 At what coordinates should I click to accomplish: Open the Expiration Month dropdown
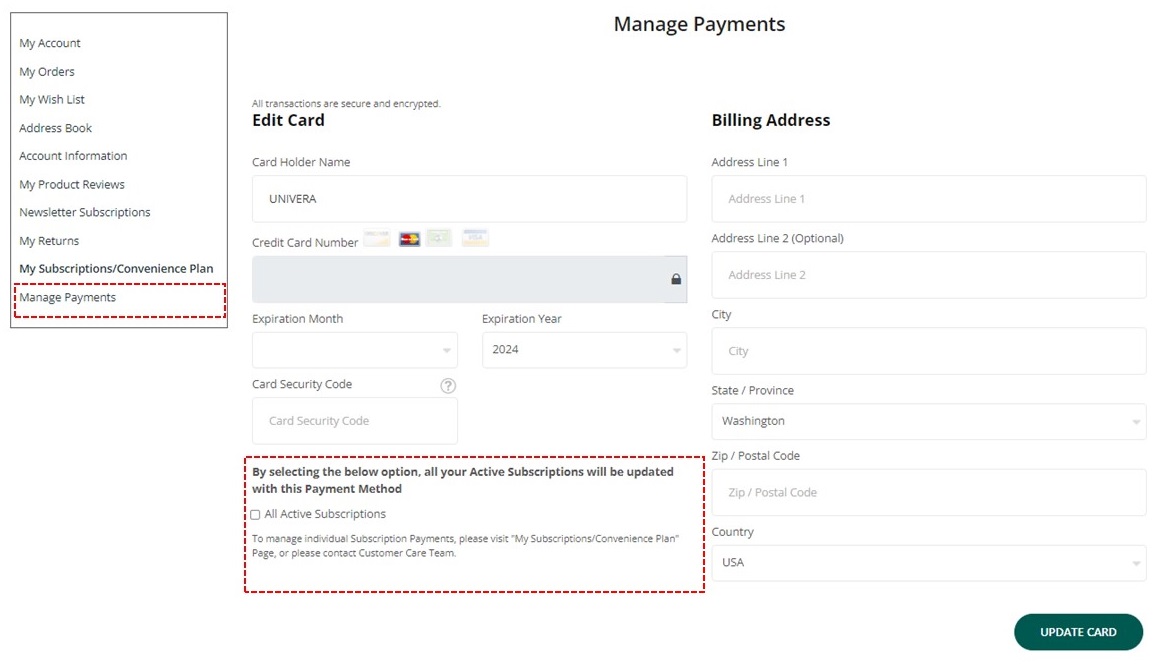pos(355,350)
